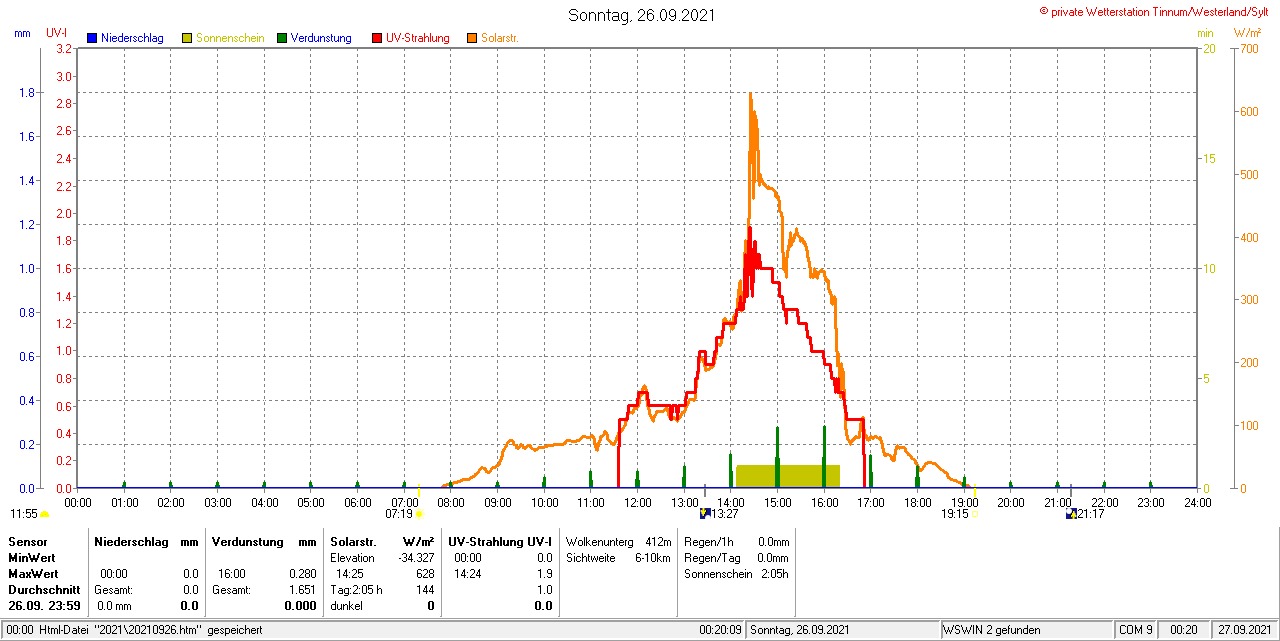The width and height of the screenshot is (1280, 641).
Task: Select the chart title Sonntag, 26.09.2021
Action: click(x=641, y=15)
